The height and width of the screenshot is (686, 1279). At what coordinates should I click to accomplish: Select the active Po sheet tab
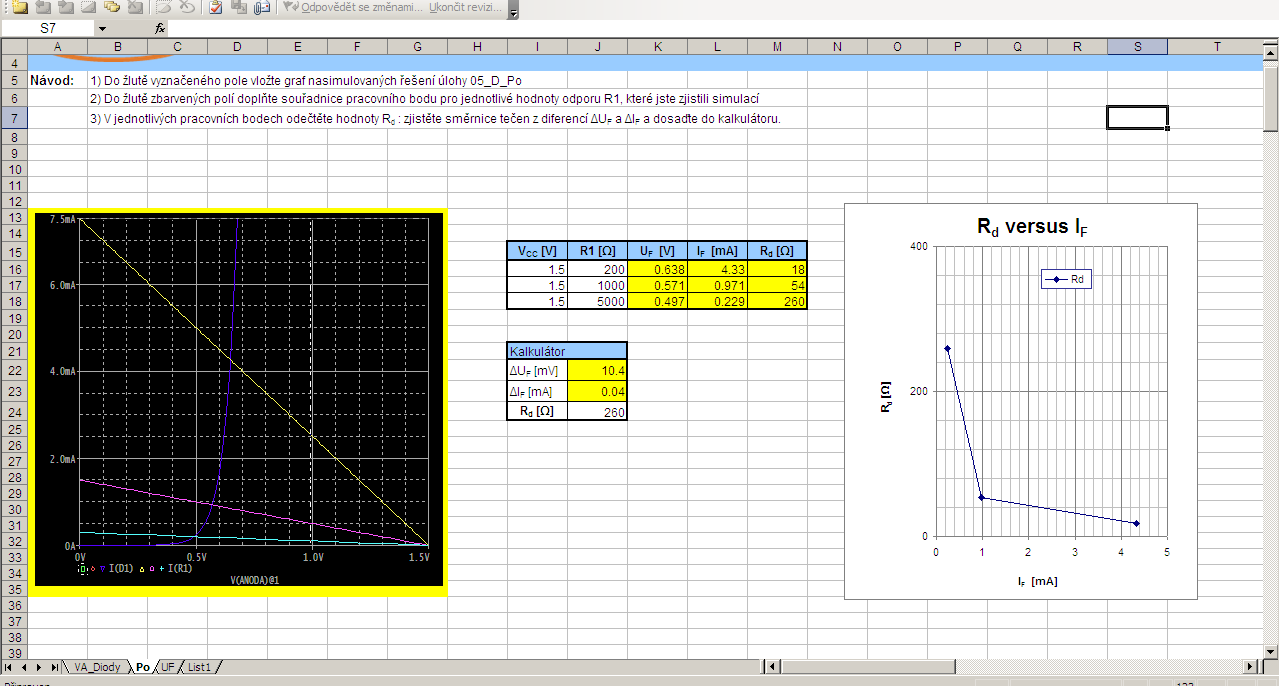pyautogui.click(x=143, y=667)
